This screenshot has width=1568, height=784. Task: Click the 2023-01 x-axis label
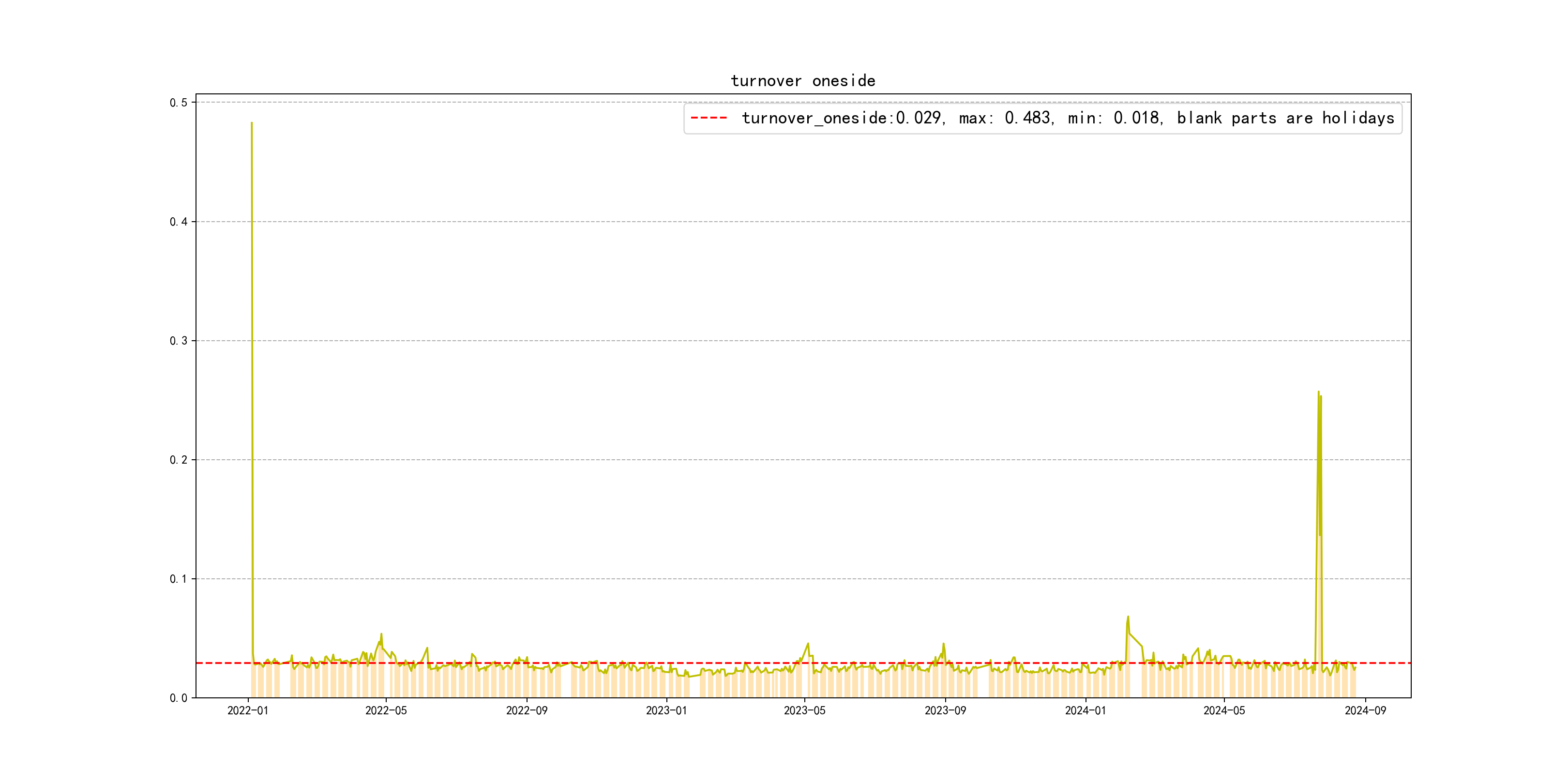pos(666,711)
